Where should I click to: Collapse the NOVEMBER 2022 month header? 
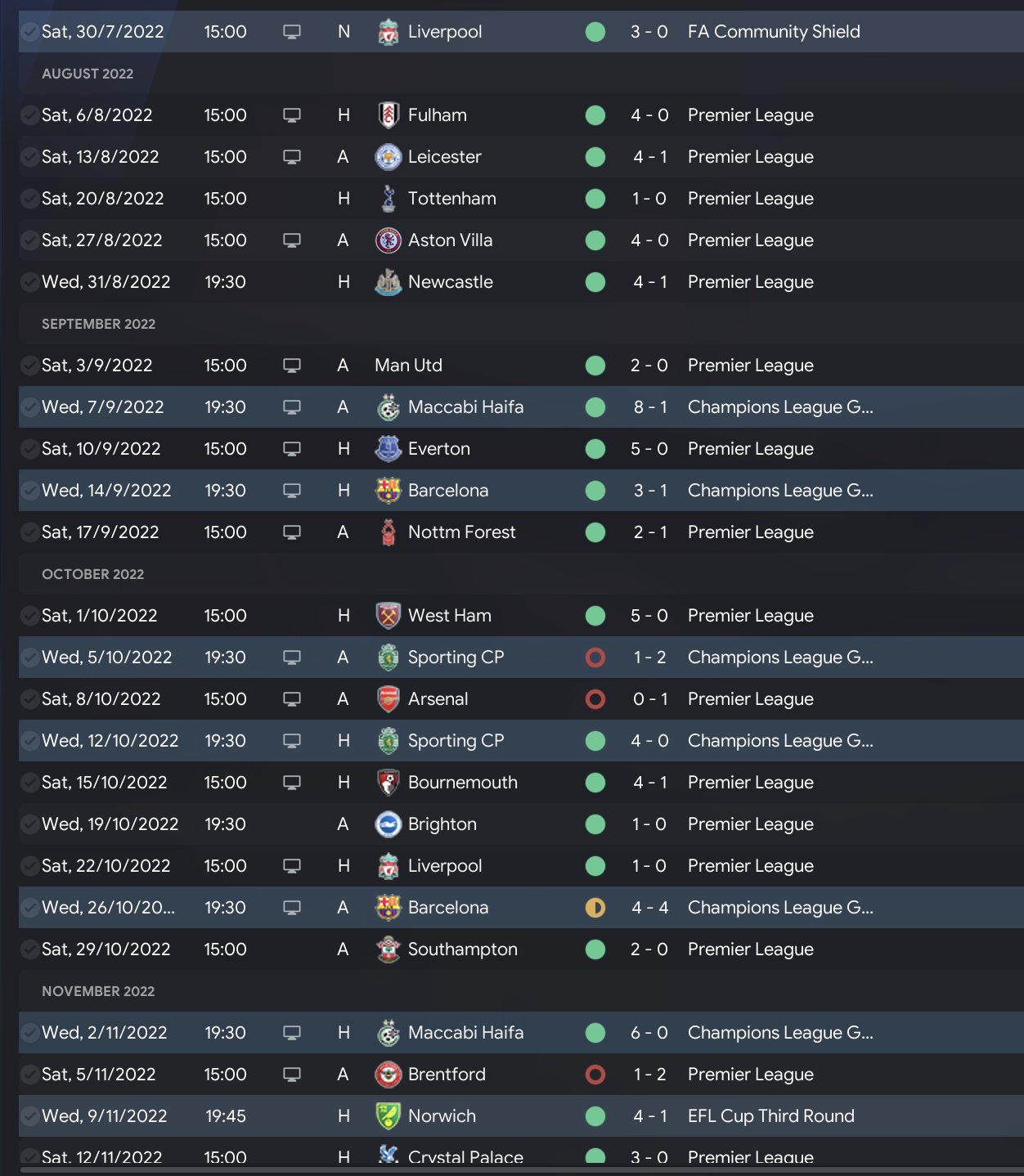(98, 991)
